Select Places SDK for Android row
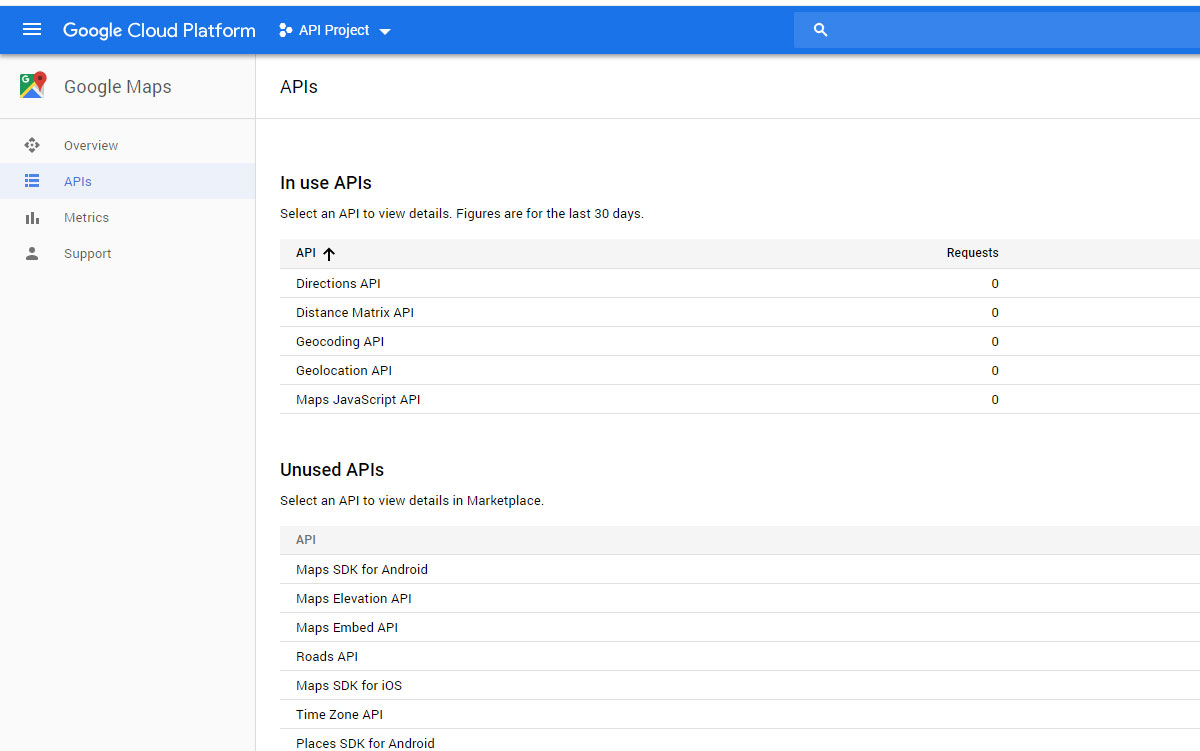The height and width of the screenshot is (751, 1200). click(x=740, y=741)
